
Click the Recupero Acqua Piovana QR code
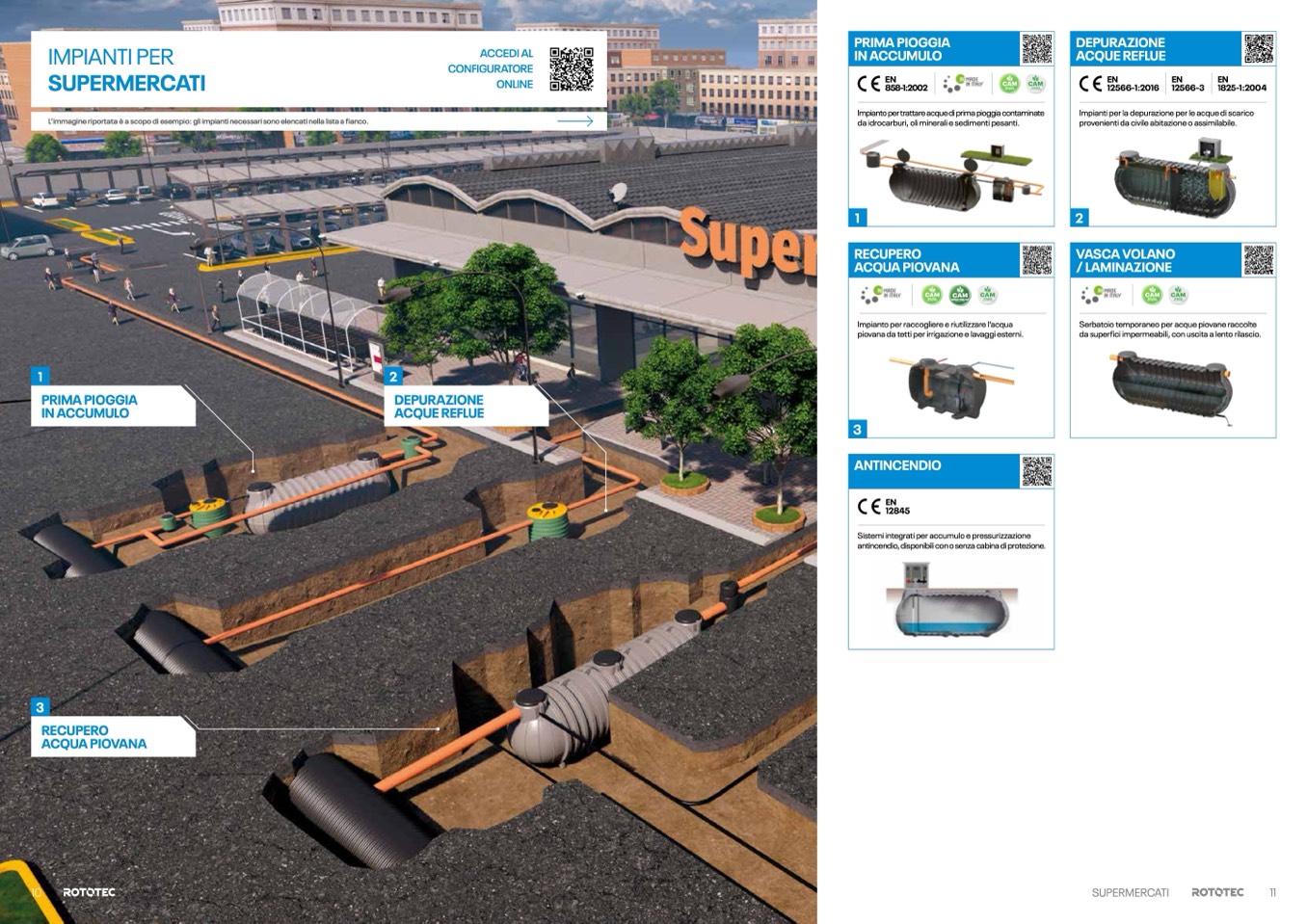(x=1036, y=260)
